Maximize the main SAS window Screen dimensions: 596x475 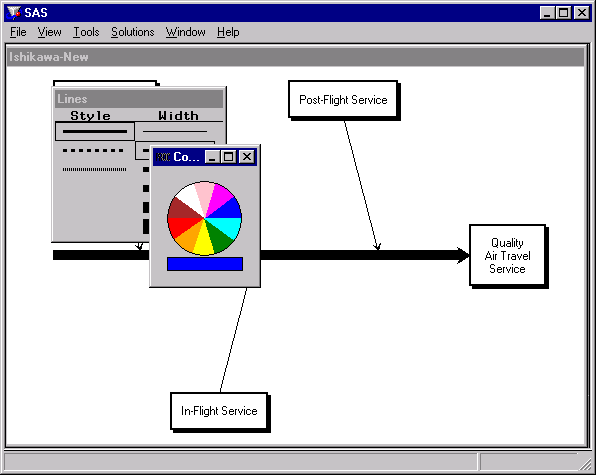[563, 13]
